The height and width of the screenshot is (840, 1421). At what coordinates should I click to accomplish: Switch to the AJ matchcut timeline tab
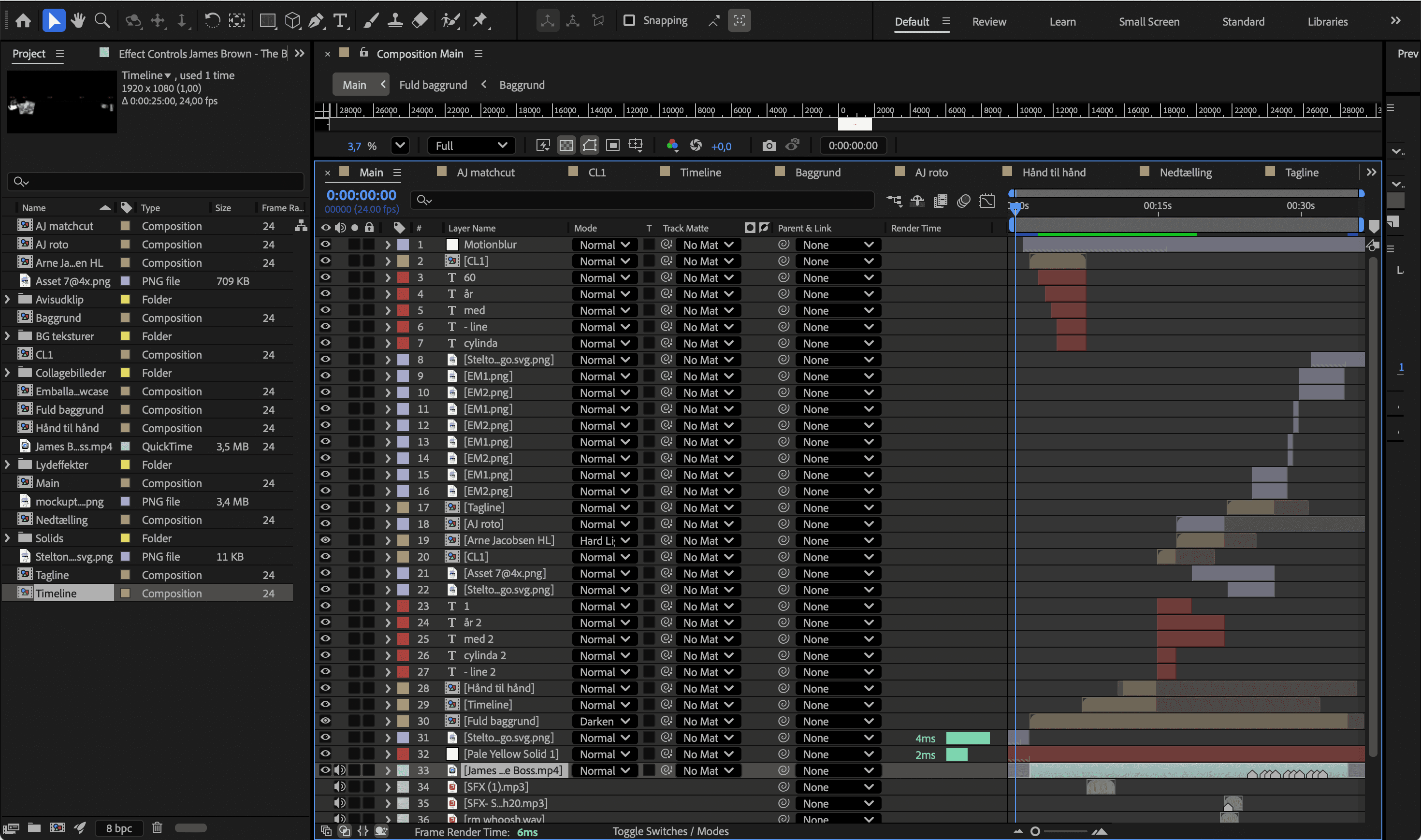click(485, 172)
